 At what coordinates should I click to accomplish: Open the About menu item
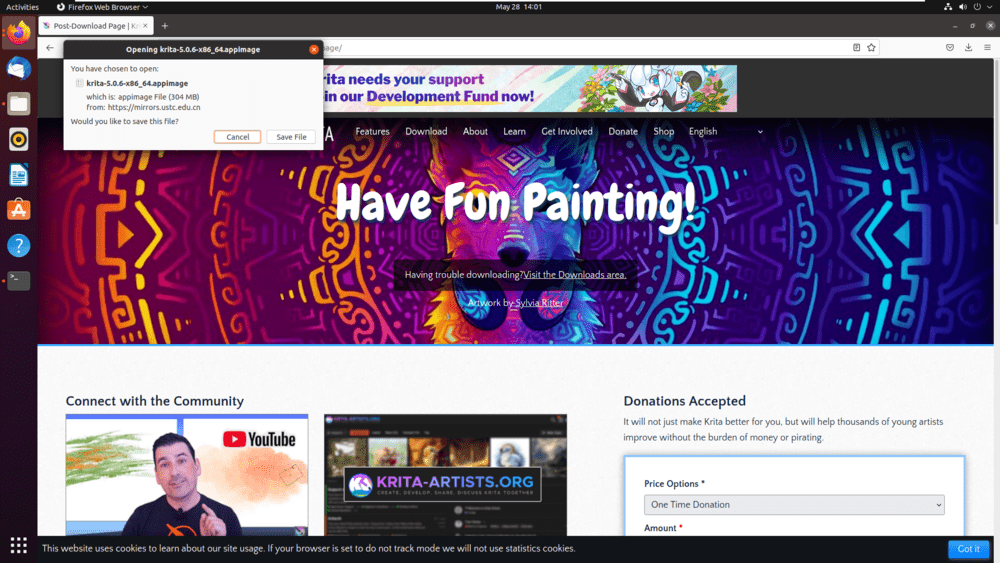[x=475, y=131]
